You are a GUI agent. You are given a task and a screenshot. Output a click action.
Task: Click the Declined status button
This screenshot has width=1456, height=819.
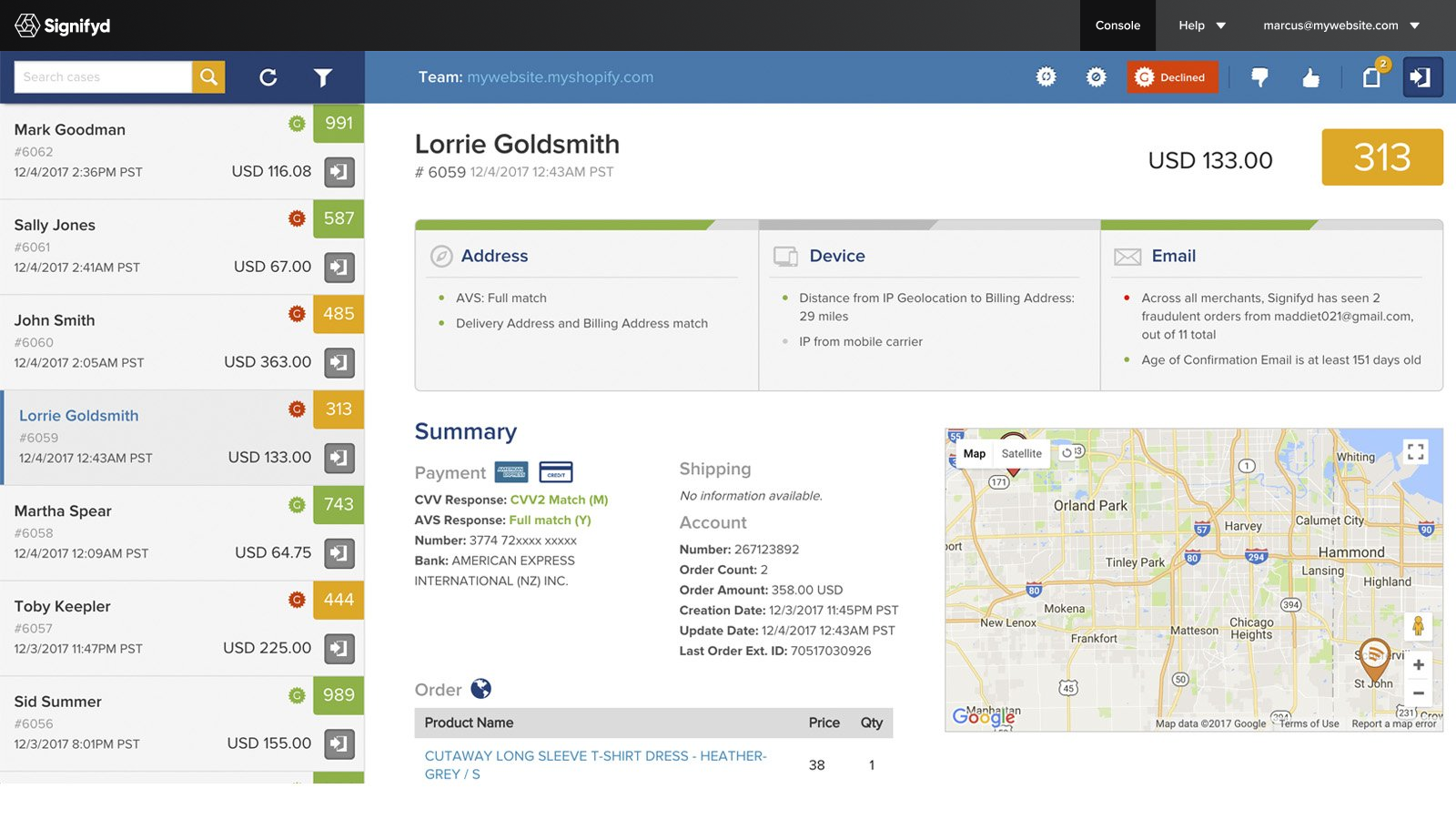point(1173,77)
